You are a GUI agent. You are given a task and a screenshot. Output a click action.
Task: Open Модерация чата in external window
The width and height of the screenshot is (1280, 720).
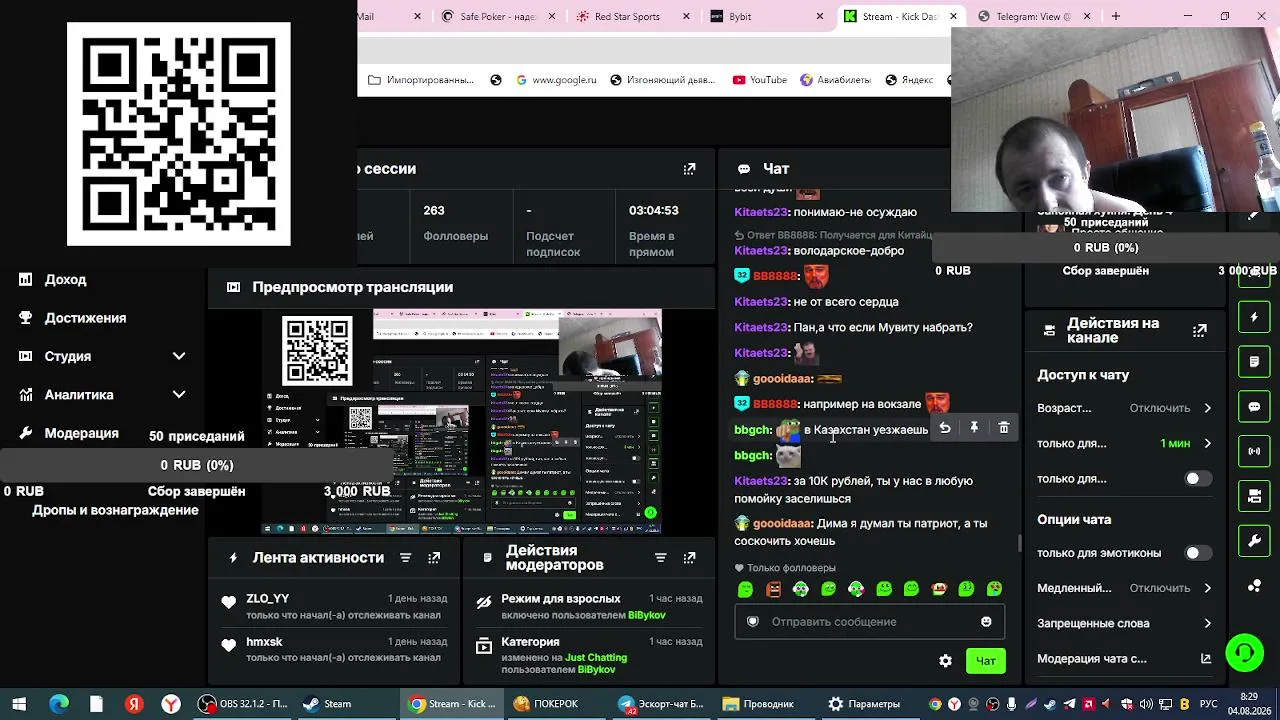pyautogui.click(x=1206, y=659)
